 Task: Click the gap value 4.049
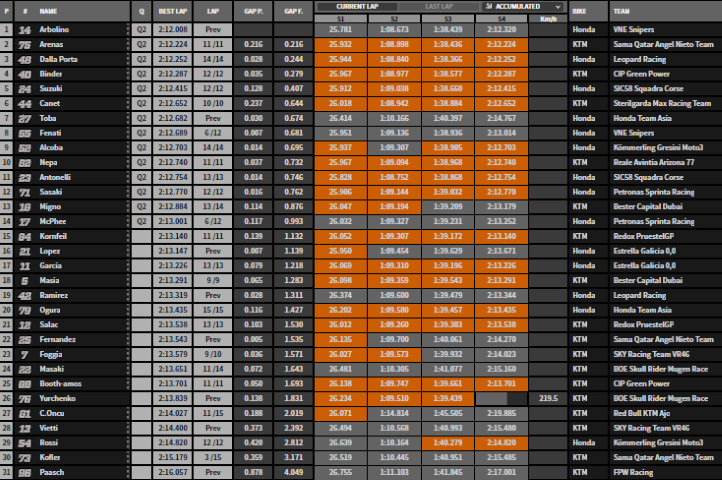point(293,472)
